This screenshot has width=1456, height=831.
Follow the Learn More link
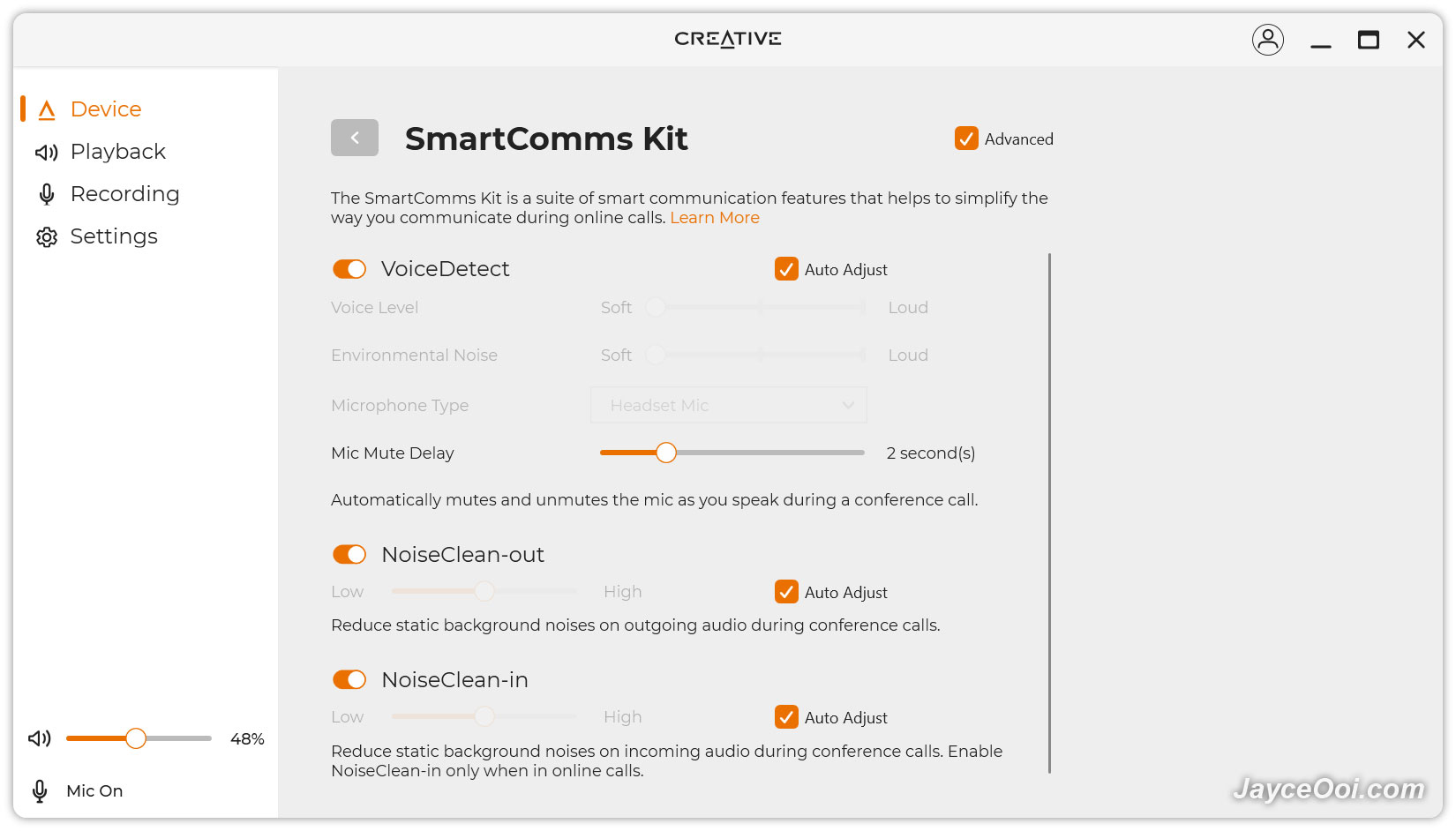715,218
